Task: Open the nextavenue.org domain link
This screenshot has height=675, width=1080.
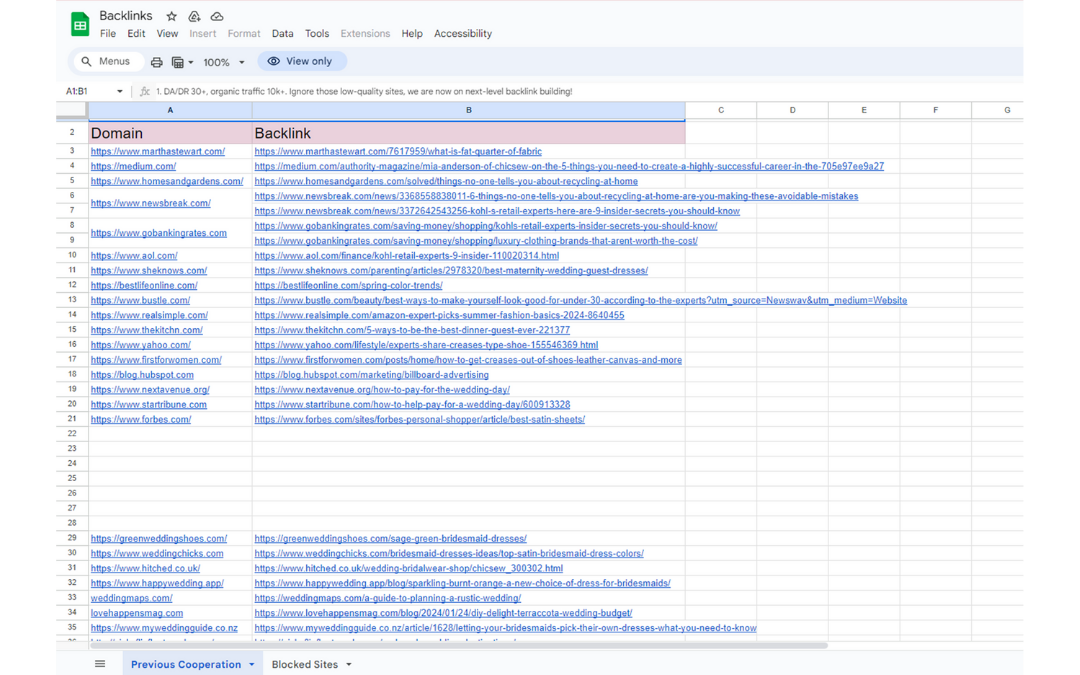Action: [150, 390]
